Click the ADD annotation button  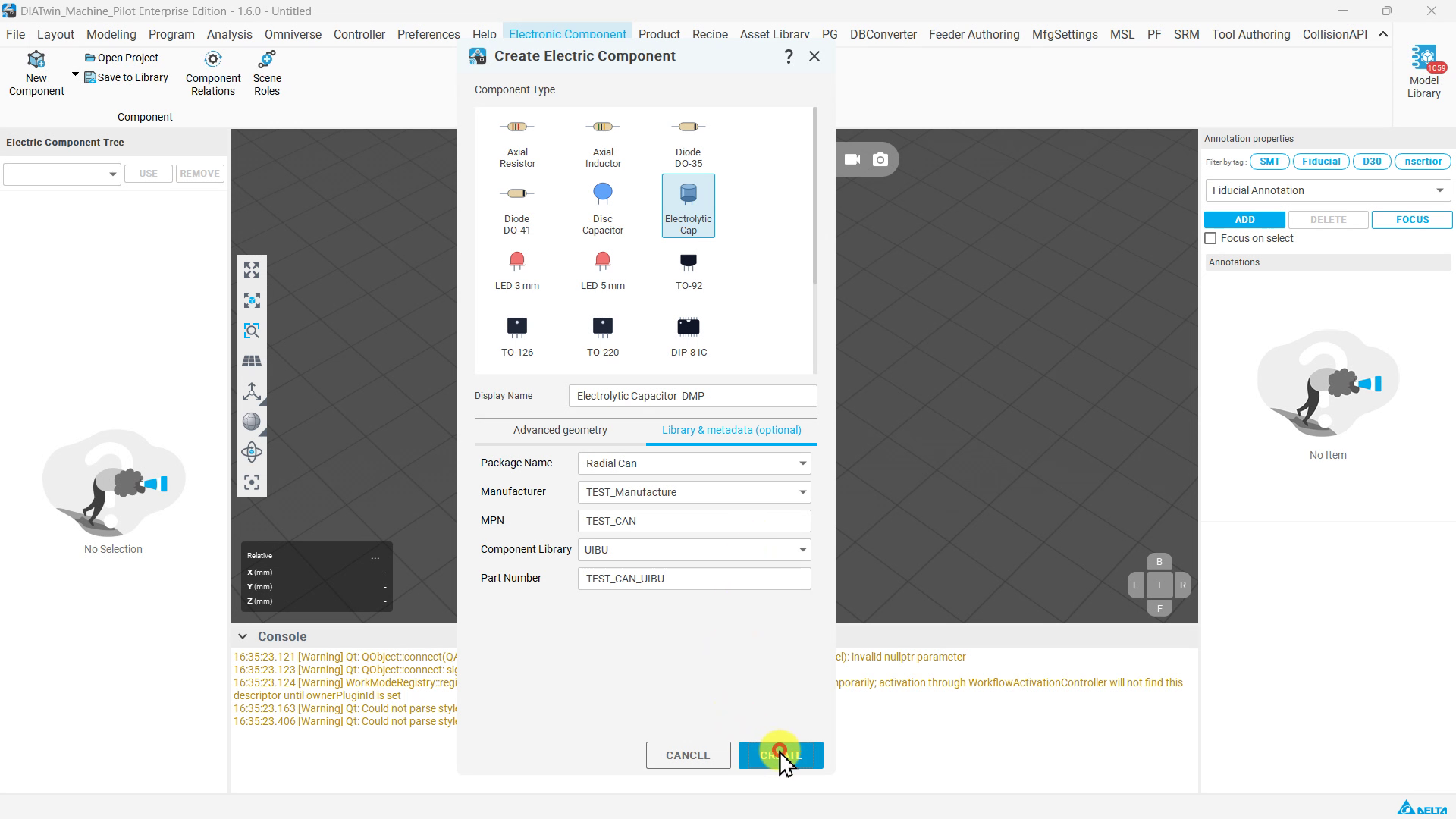pyautogui.click(x=1244, y=220)
